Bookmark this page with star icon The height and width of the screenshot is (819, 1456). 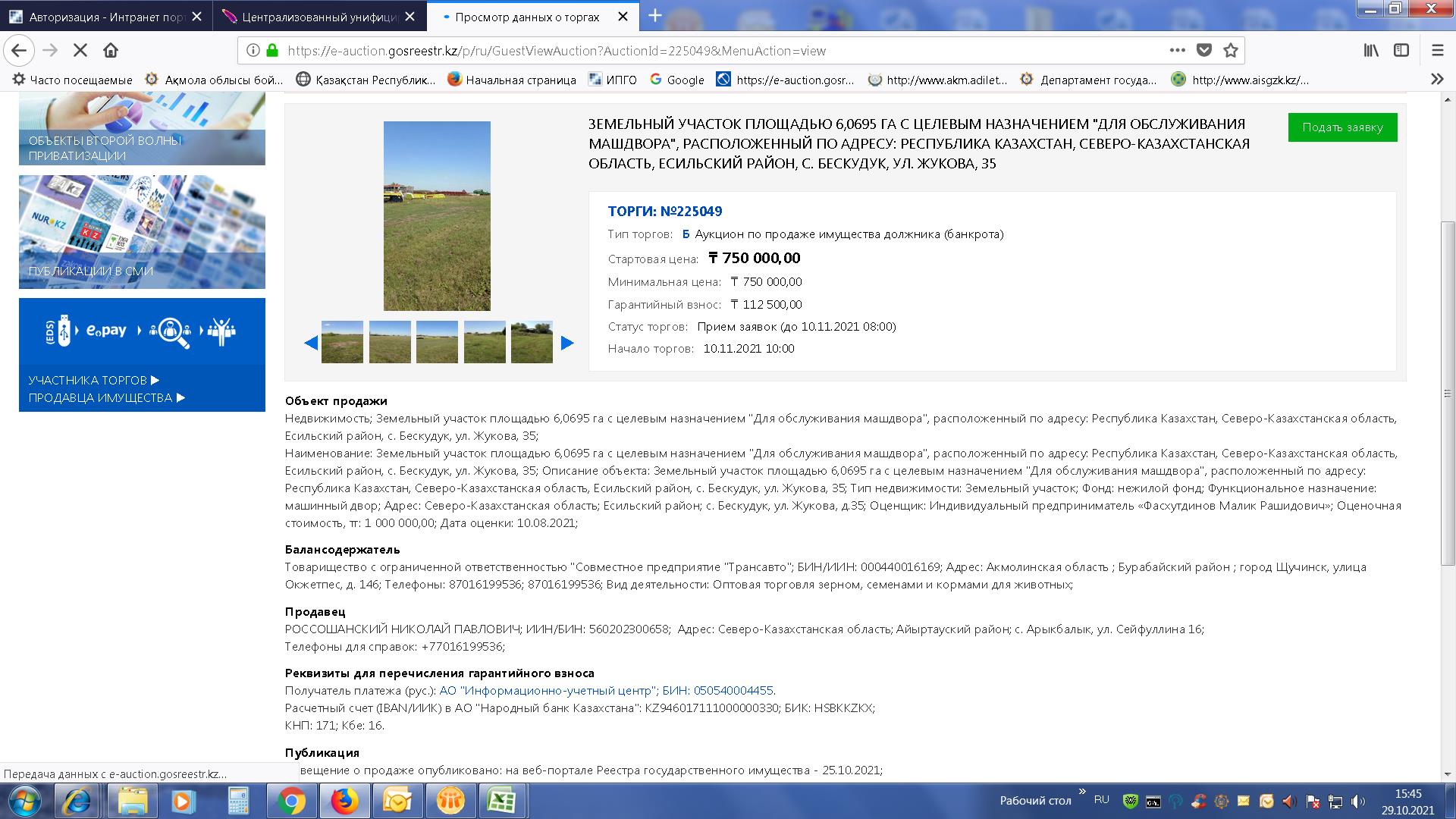[1231, 51]
